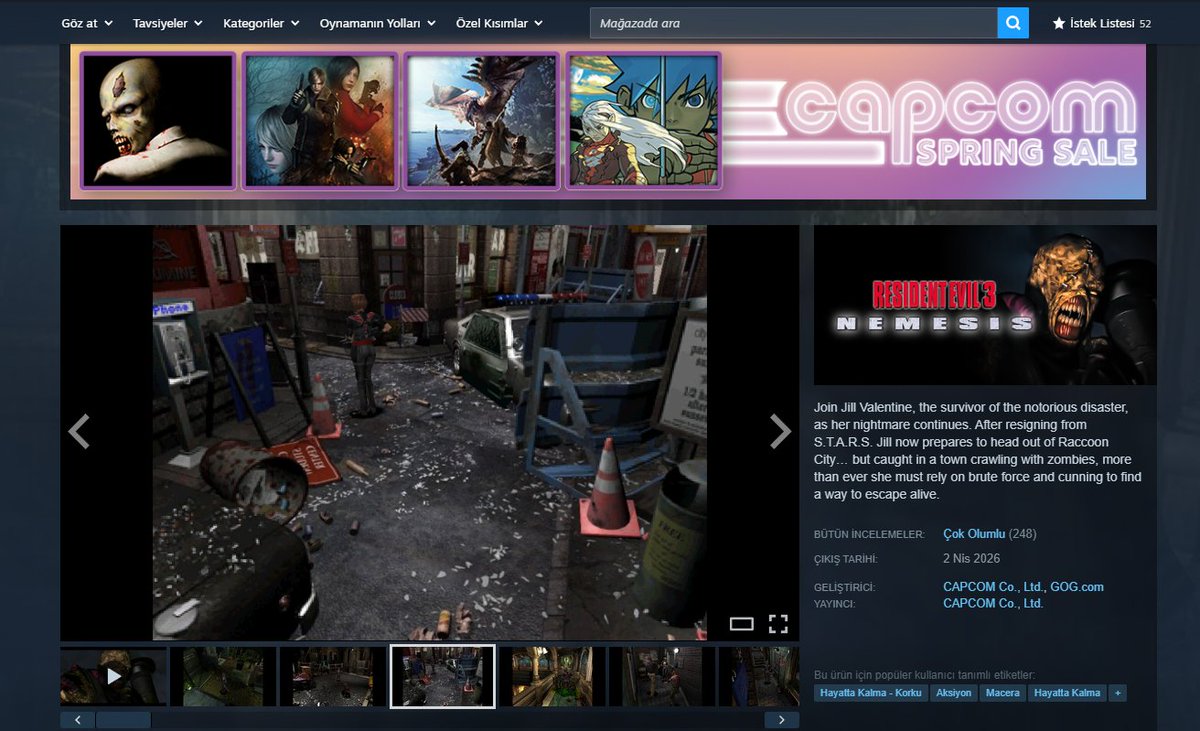Show previous screenshot with left arrow

[x=78, y=432]
